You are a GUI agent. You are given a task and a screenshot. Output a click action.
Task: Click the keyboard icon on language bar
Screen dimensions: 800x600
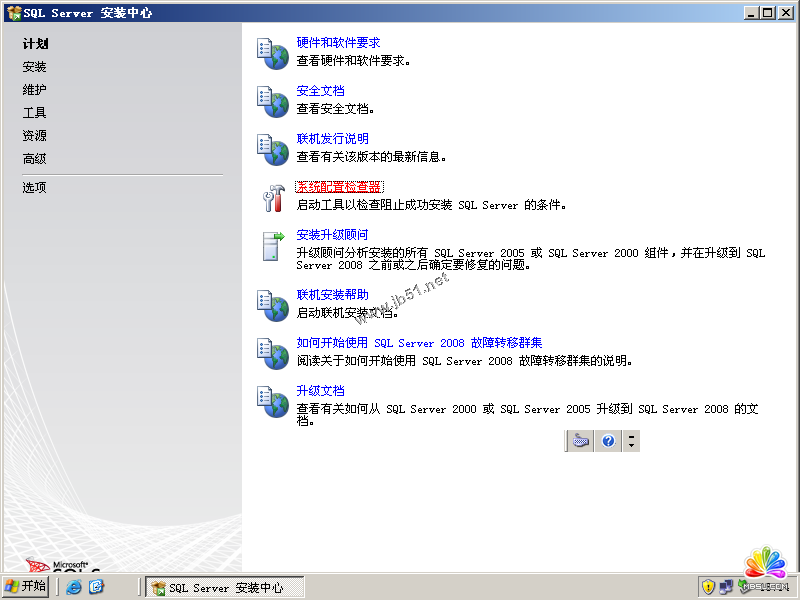click(x=581, y=441)
